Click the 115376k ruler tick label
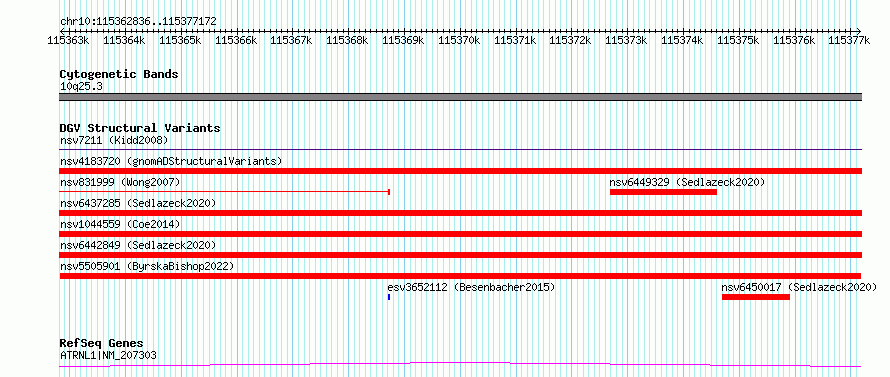The image size is (890, 377). pyautogui.click(x=795, y=40)
